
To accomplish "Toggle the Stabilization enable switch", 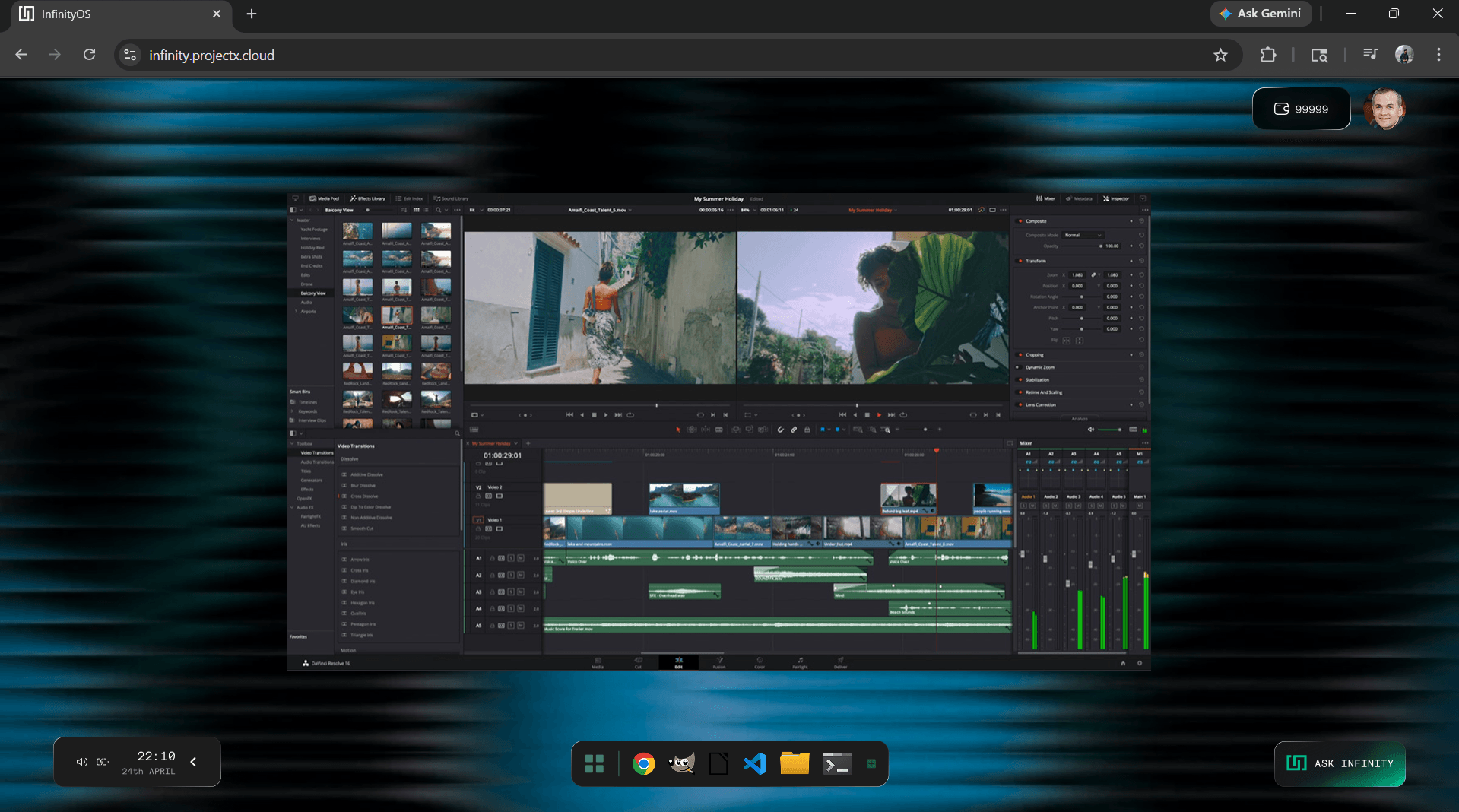I will (1019, 379).
